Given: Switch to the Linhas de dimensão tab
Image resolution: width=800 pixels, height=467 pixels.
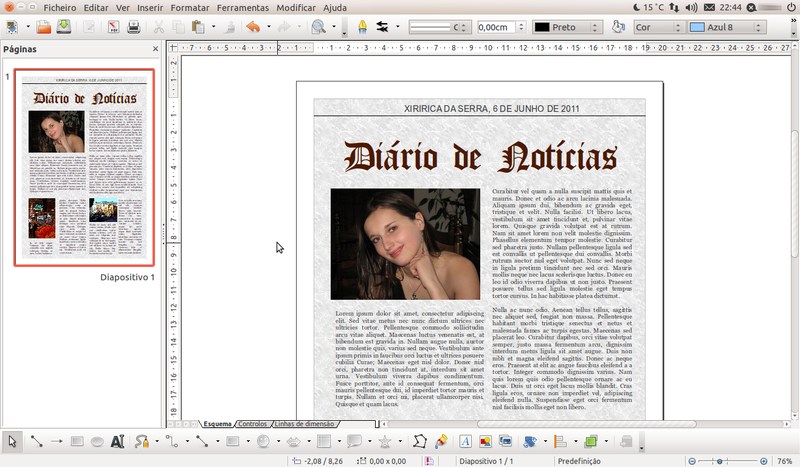Looking at the screenshot, I should (x=304, y=424).
